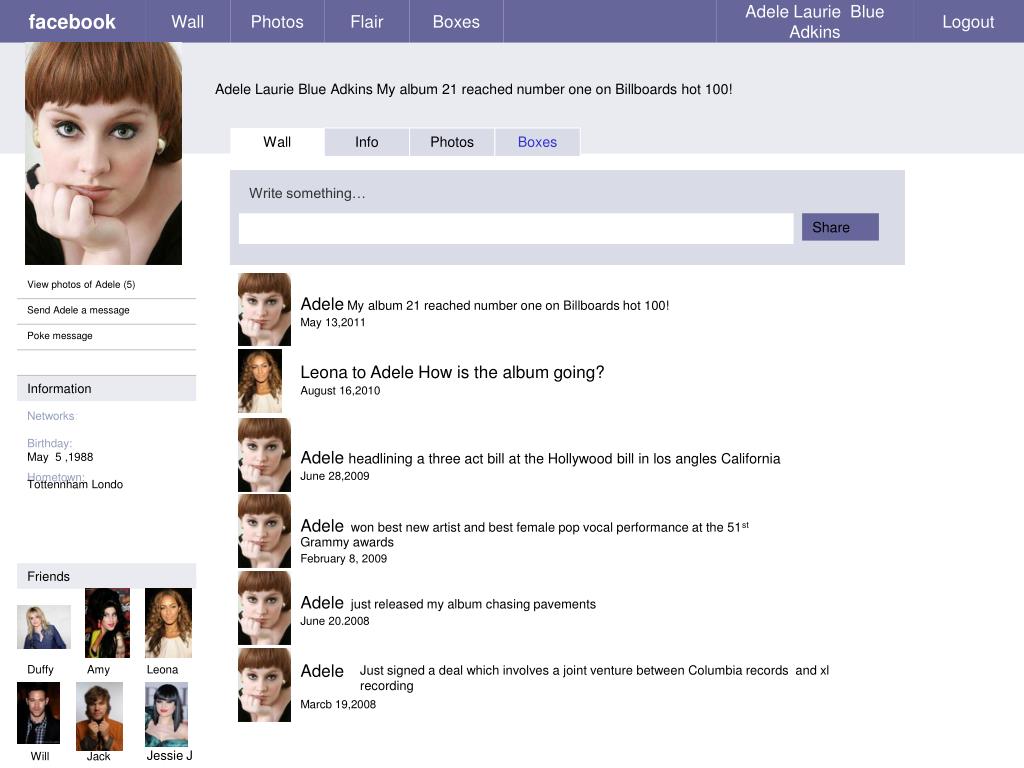Click avatar on Marcb 19,2008 post
This screenshot has width=1024, height=768.
tap(264, 685)
